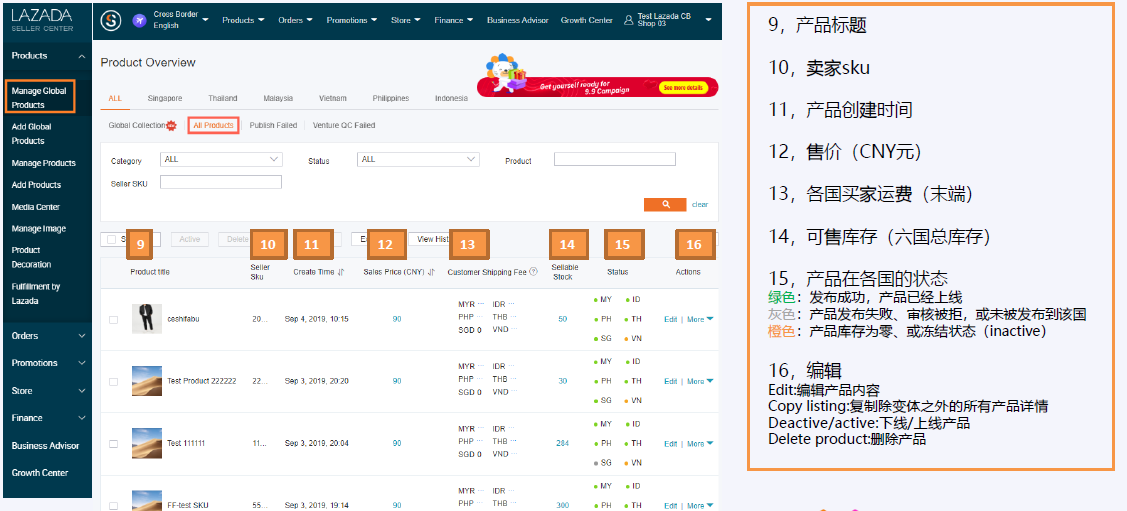Open Fulfillment by Lazada in sidebar
Screen dimensions: 1127x511
pyautogui.click(x=36, y=294)
